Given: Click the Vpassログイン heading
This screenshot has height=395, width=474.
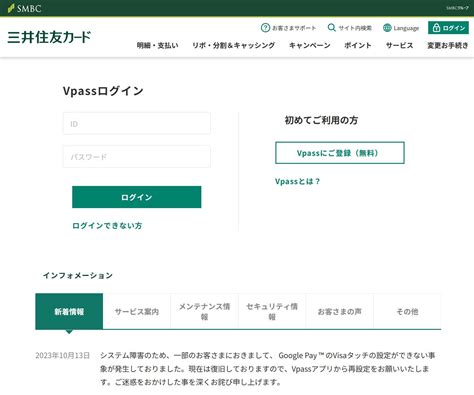Looking at the screenshot, I should [x=103, y=91].
